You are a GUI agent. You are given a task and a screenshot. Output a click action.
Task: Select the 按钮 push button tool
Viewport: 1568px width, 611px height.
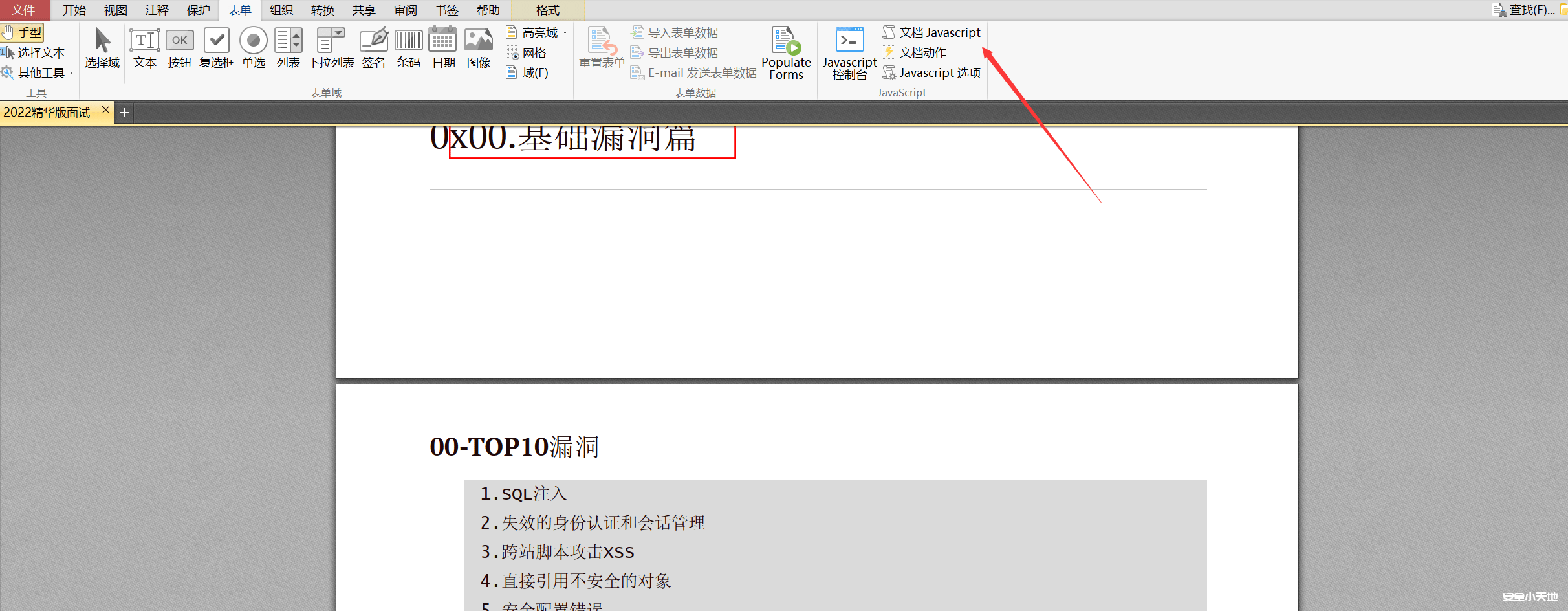pyautogui.click(x=179, y=45)
